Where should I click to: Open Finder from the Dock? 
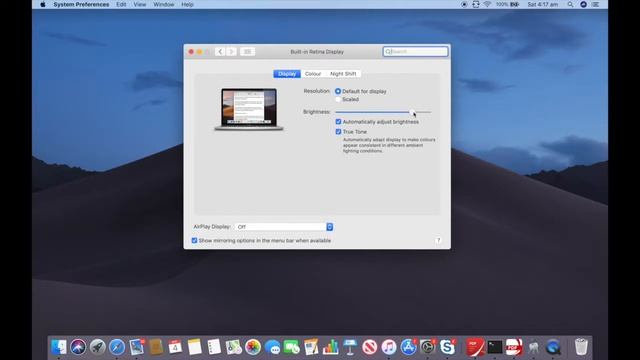click(59, 347)
